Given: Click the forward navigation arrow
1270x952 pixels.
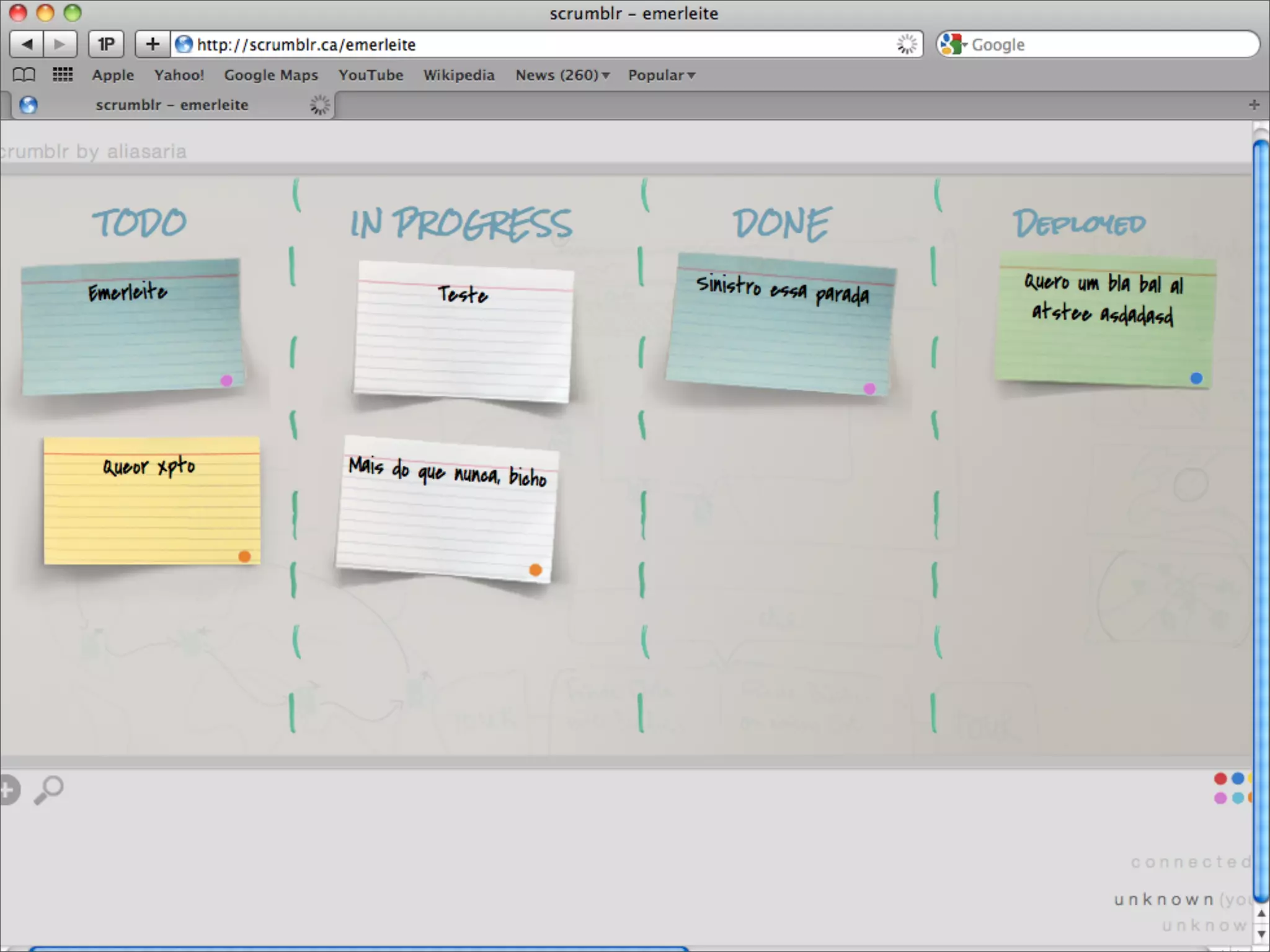Looking at the screenshot, I should (60, 45).
